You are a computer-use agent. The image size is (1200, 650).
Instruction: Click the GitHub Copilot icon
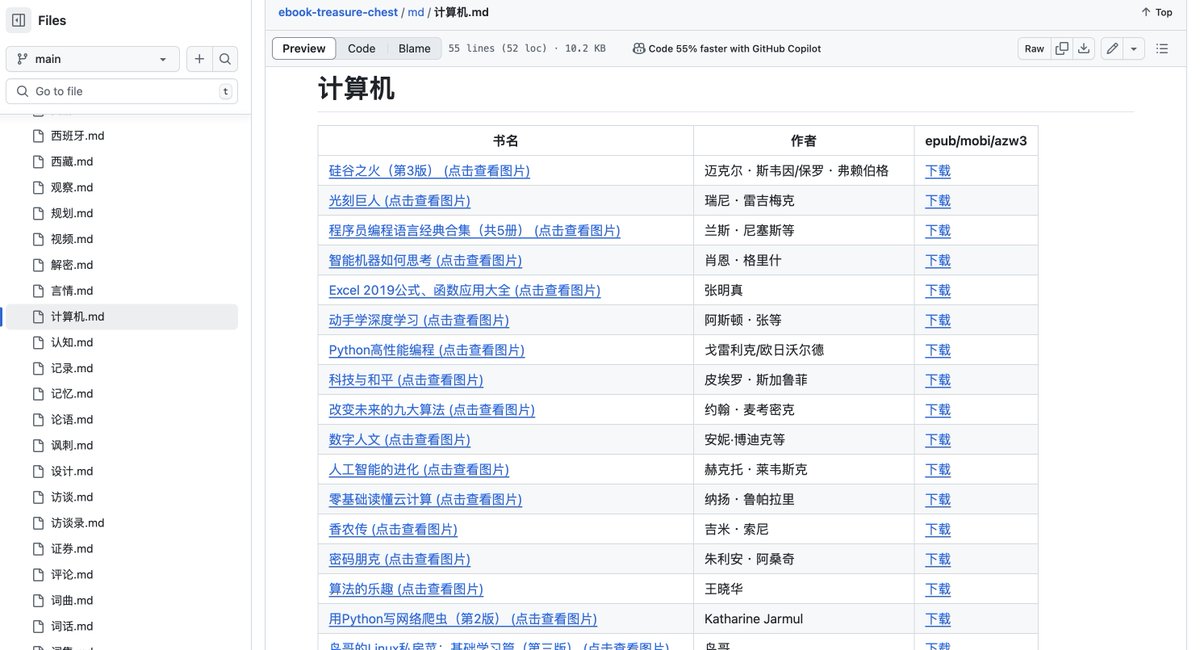pos(638,47)
